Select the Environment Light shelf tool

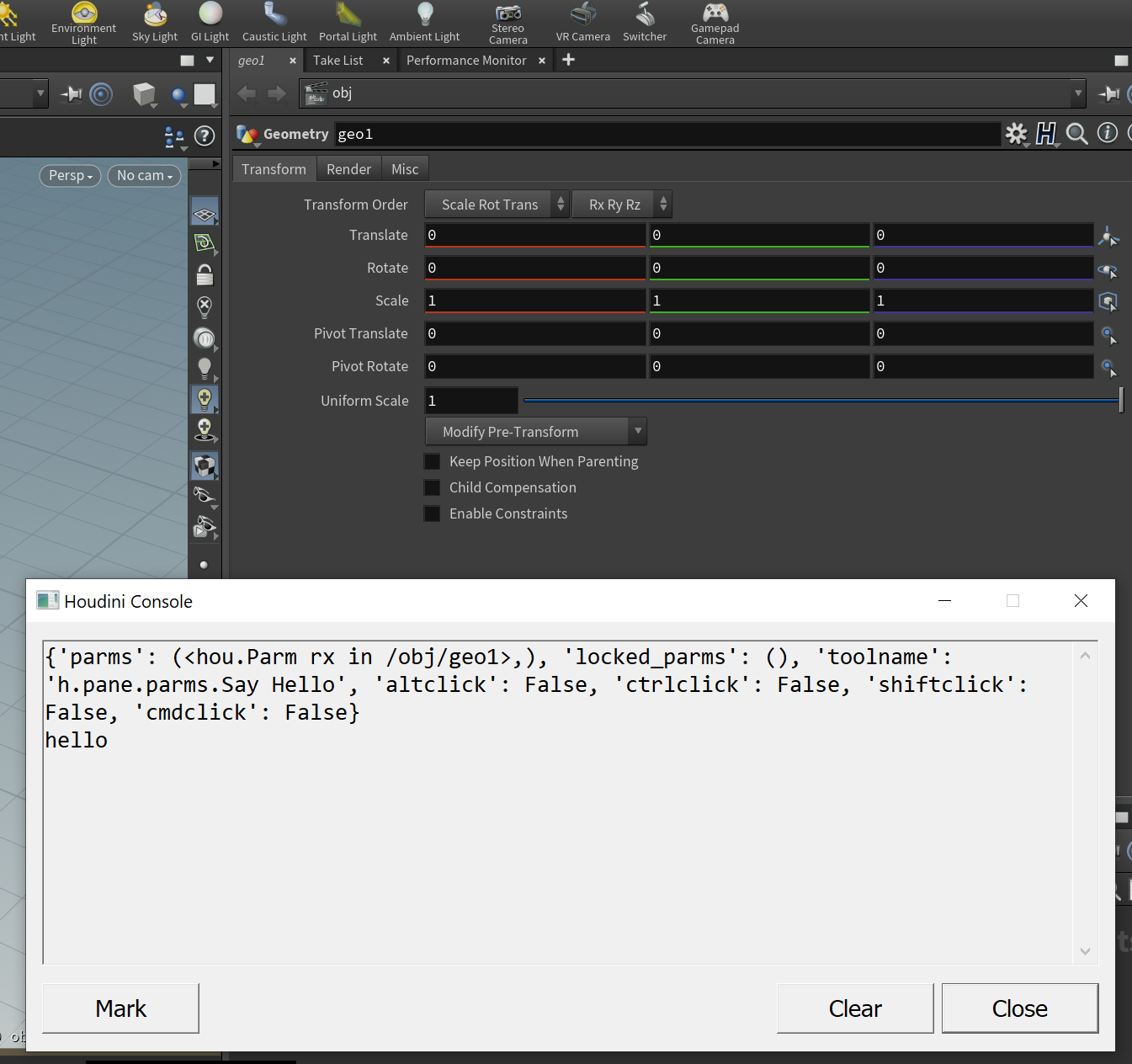pos(83,23)
